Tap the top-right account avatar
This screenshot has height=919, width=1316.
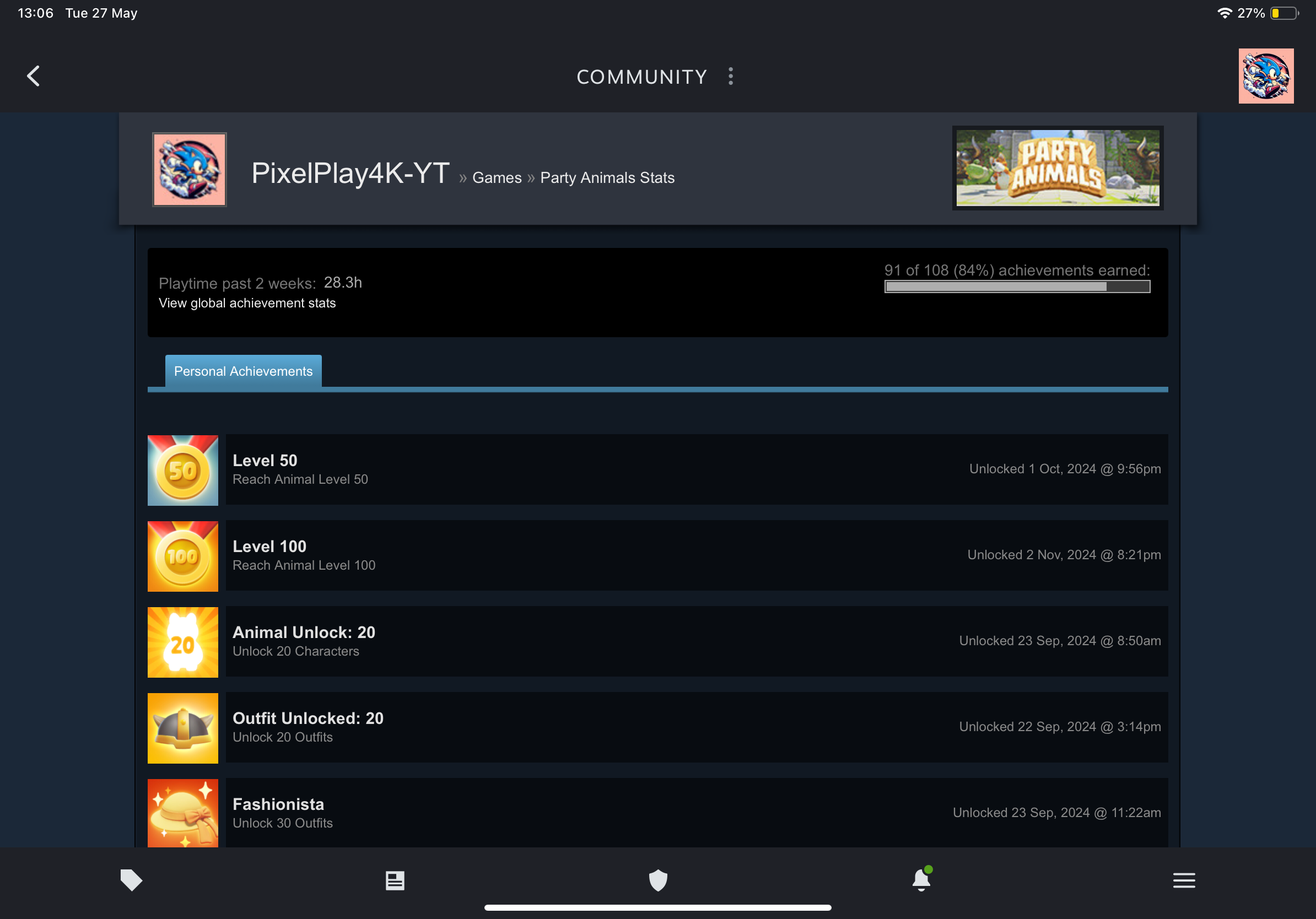tap(1265, 75)
